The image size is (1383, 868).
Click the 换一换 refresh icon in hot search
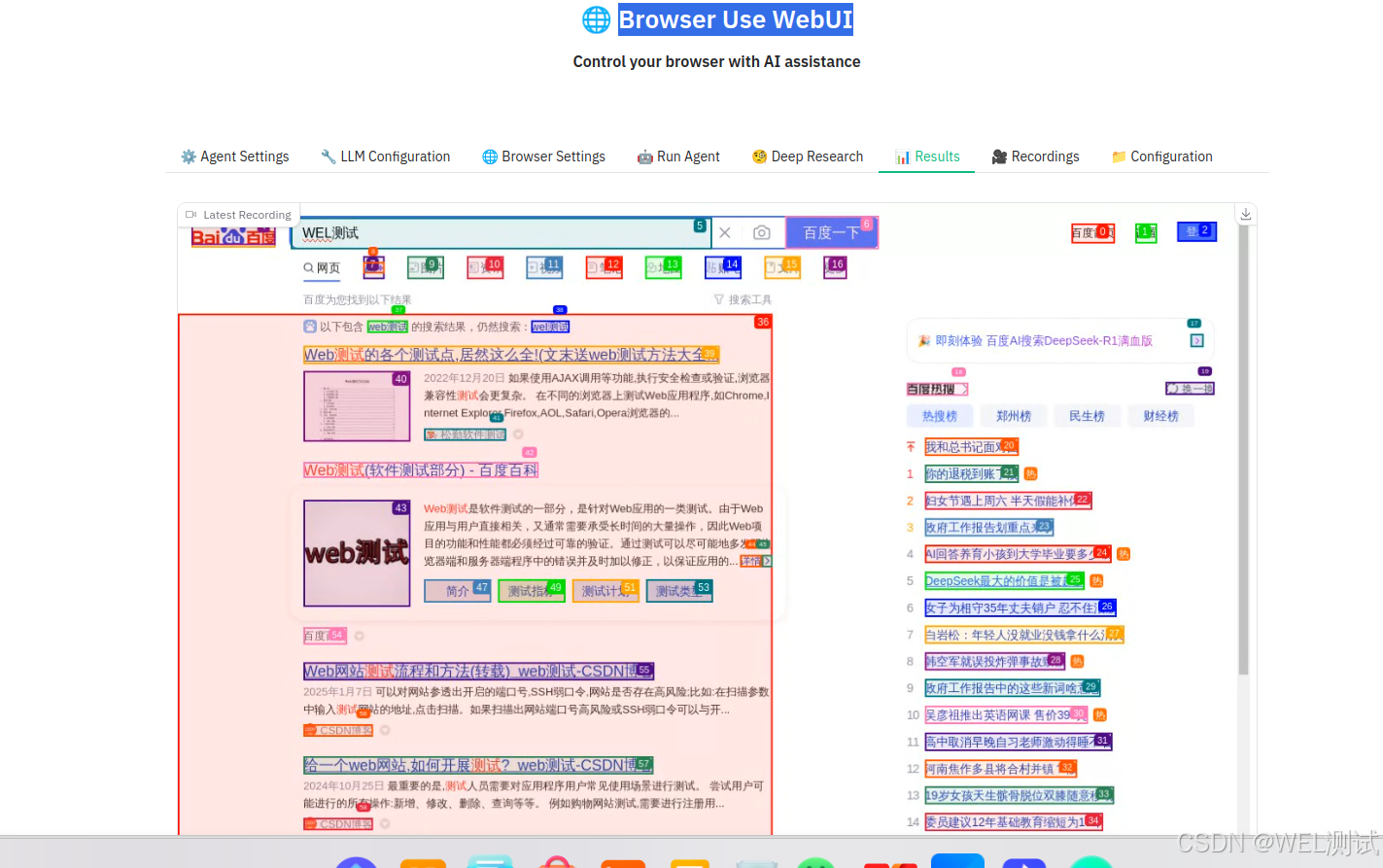click(1173, 389)
